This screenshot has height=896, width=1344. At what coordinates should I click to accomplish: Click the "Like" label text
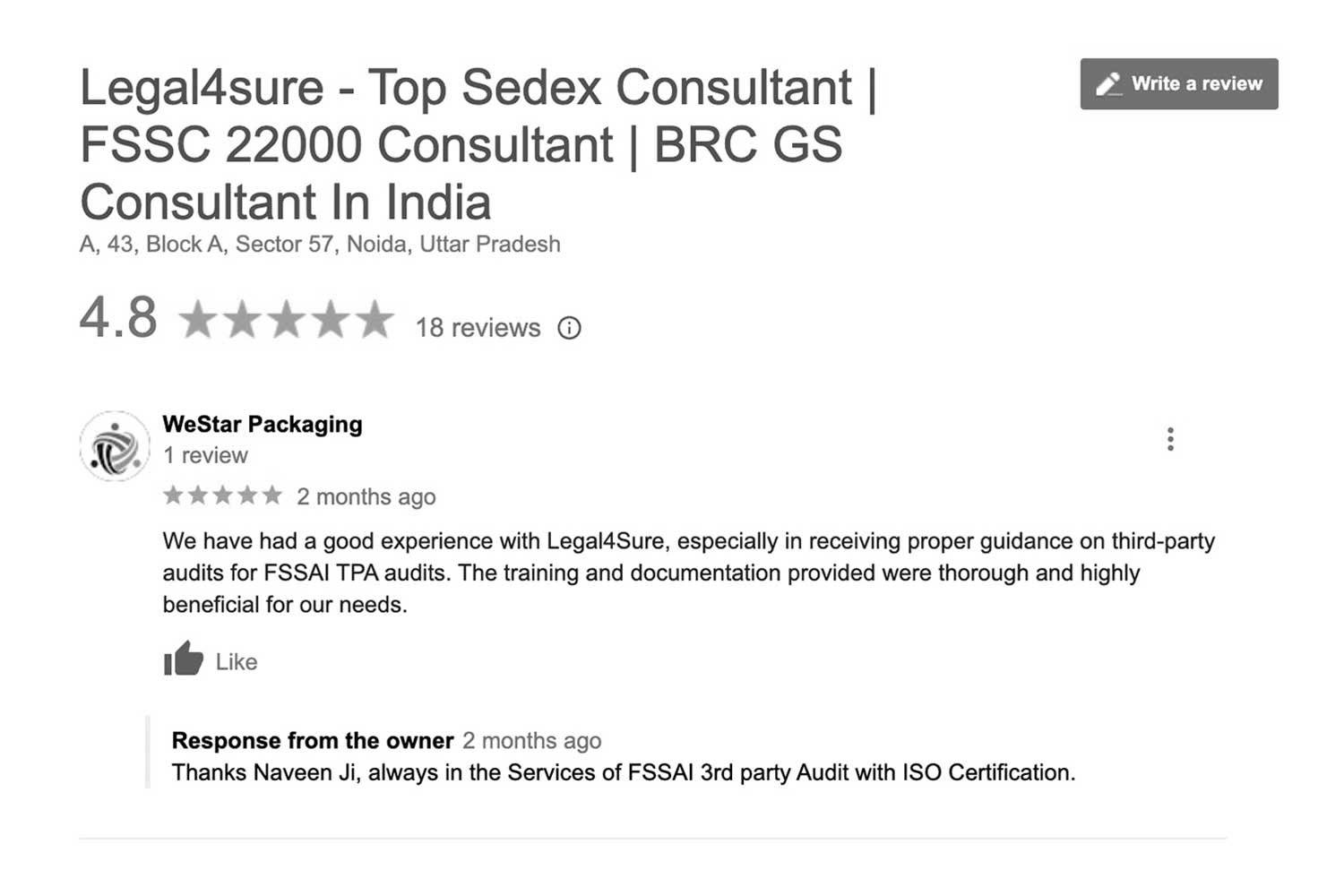click(x=237, y=662)
